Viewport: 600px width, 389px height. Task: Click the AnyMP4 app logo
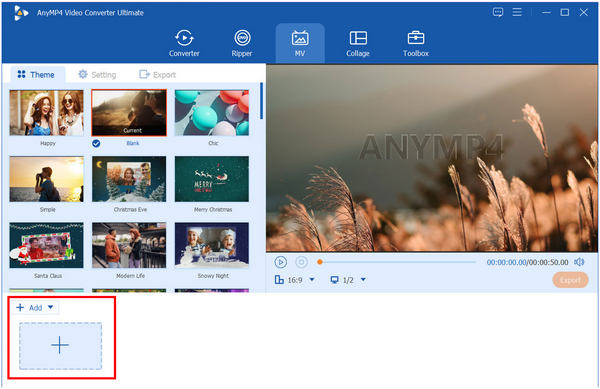coord(21,13)
